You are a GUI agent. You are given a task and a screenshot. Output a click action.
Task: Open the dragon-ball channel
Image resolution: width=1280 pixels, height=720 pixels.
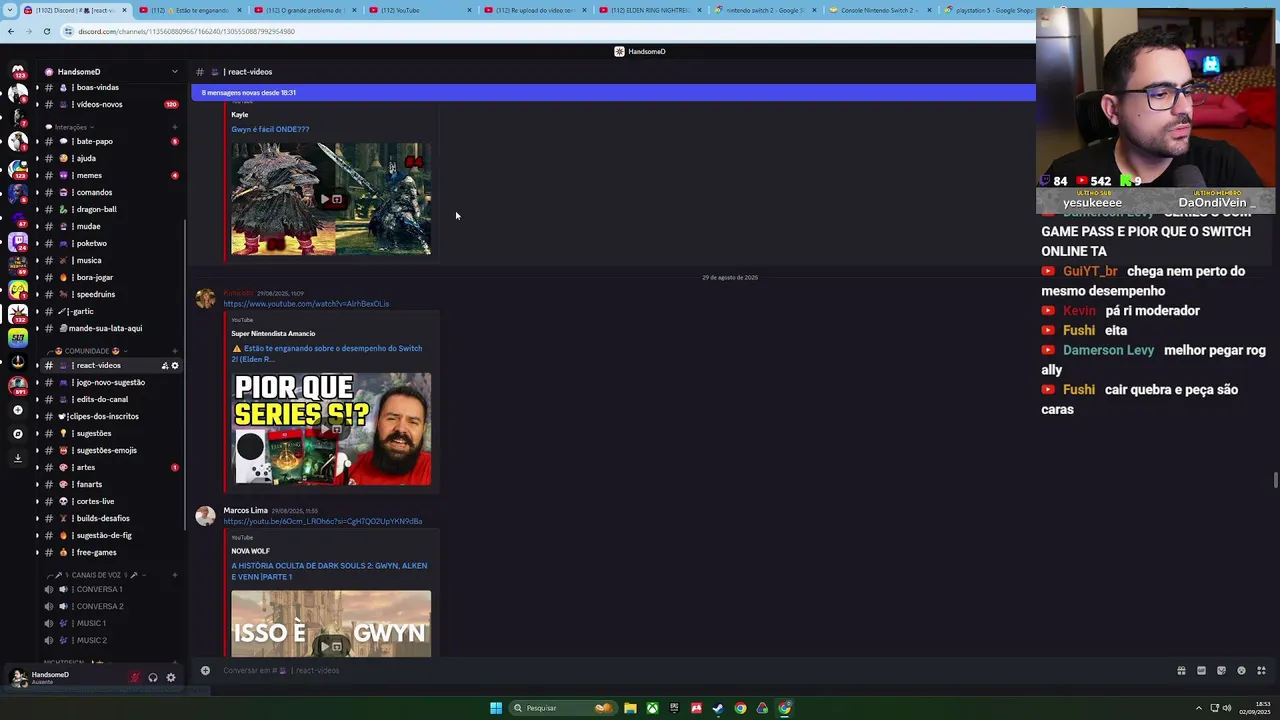click(x=111, y=209)
